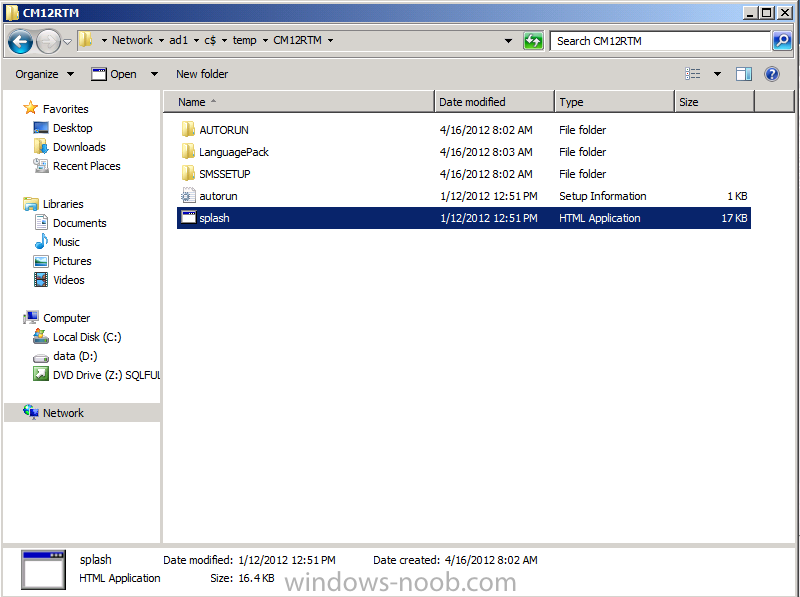Image resolution: width=800 pixels, height=597 pixels.
Task: Click the Pictures library icon
Action: (41, 261)
